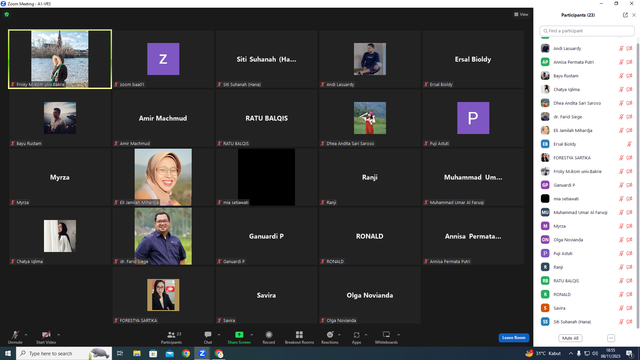Click muted mic icon for Ganuardi P in list

[621, 185]
